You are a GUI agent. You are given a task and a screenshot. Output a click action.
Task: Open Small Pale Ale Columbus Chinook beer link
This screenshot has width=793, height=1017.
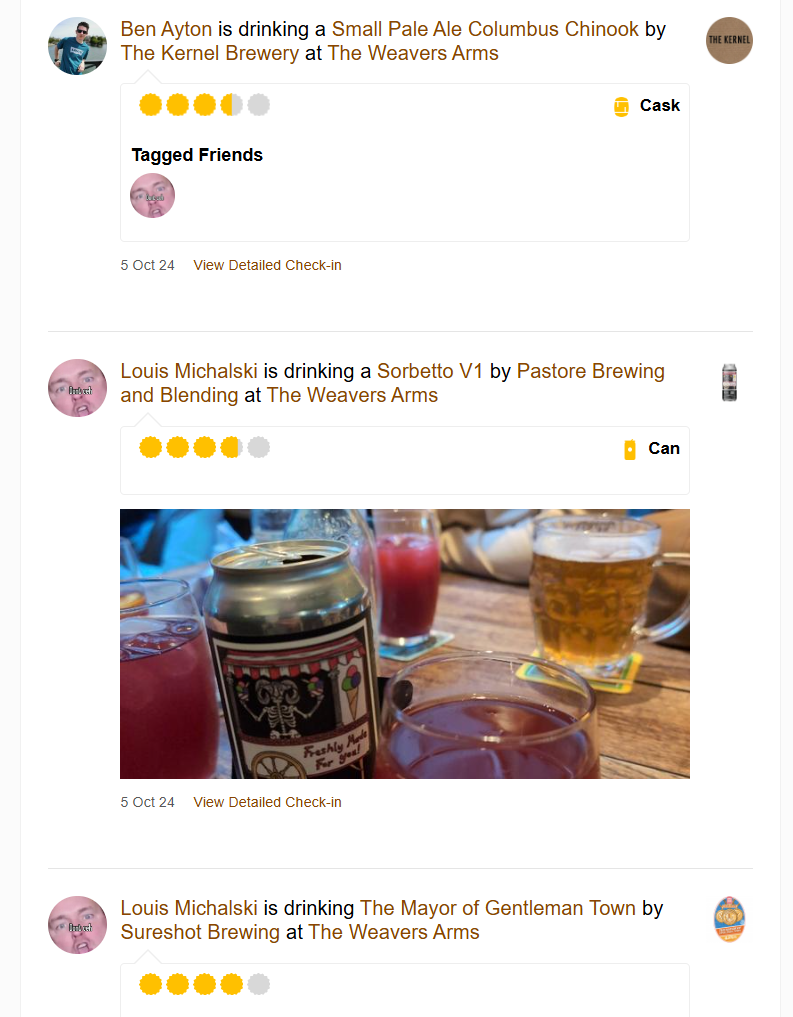tap(485, 29)
